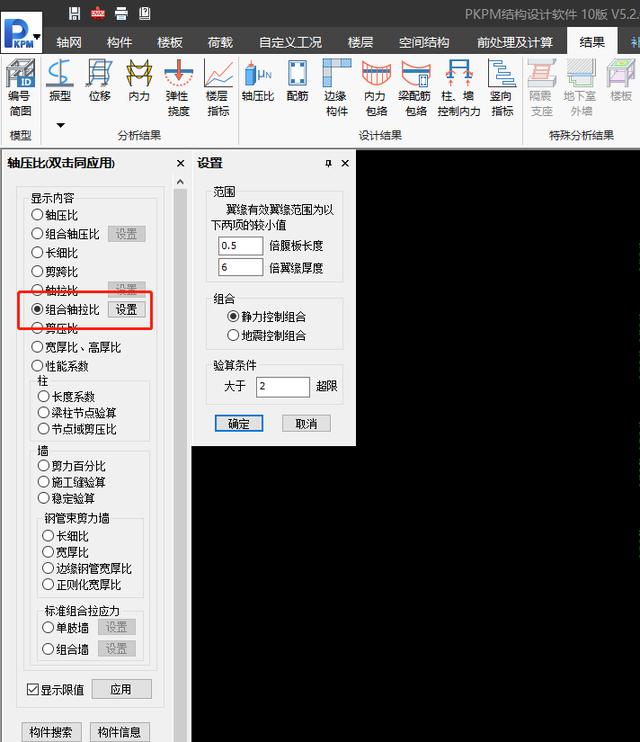Image resolution: width=640 pixels, height=742 pixels.
Task: Show 内力 internal force results
Action: click(x=139, y=80)
